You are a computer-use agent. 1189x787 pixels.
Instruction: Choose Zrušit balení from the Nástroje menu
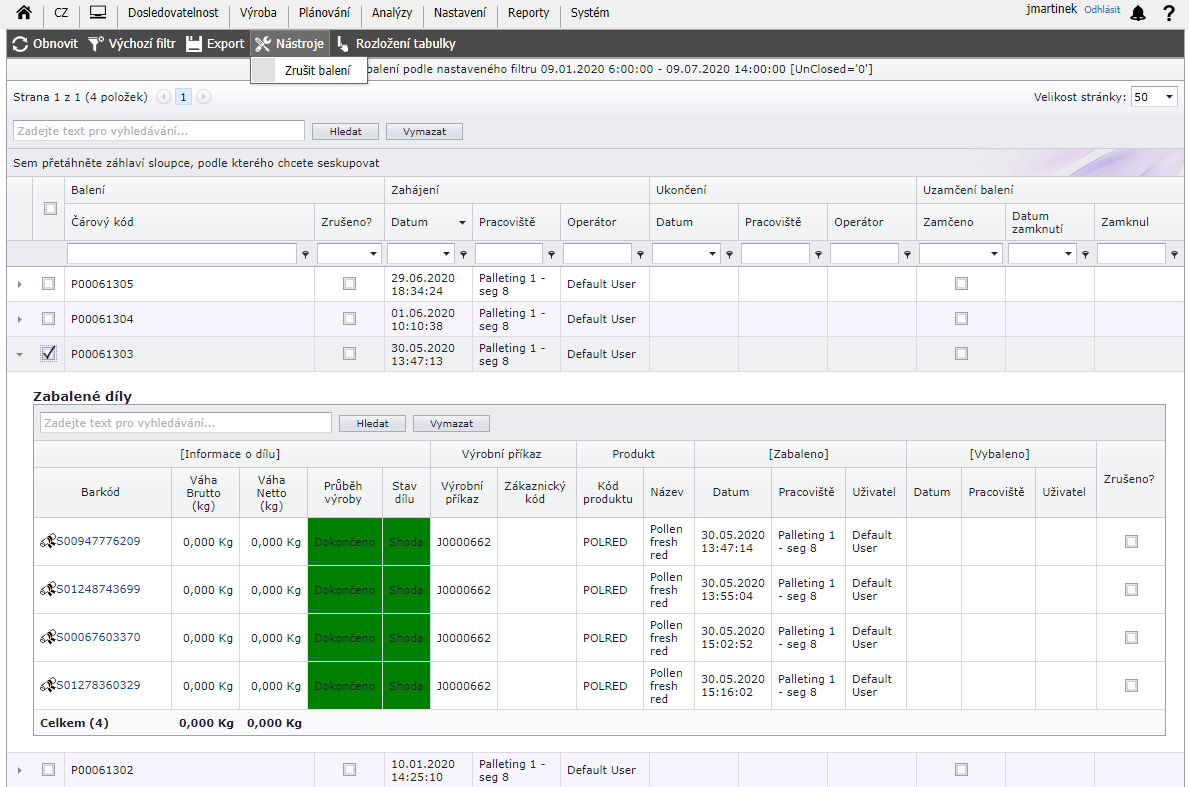tap(317, 71)
